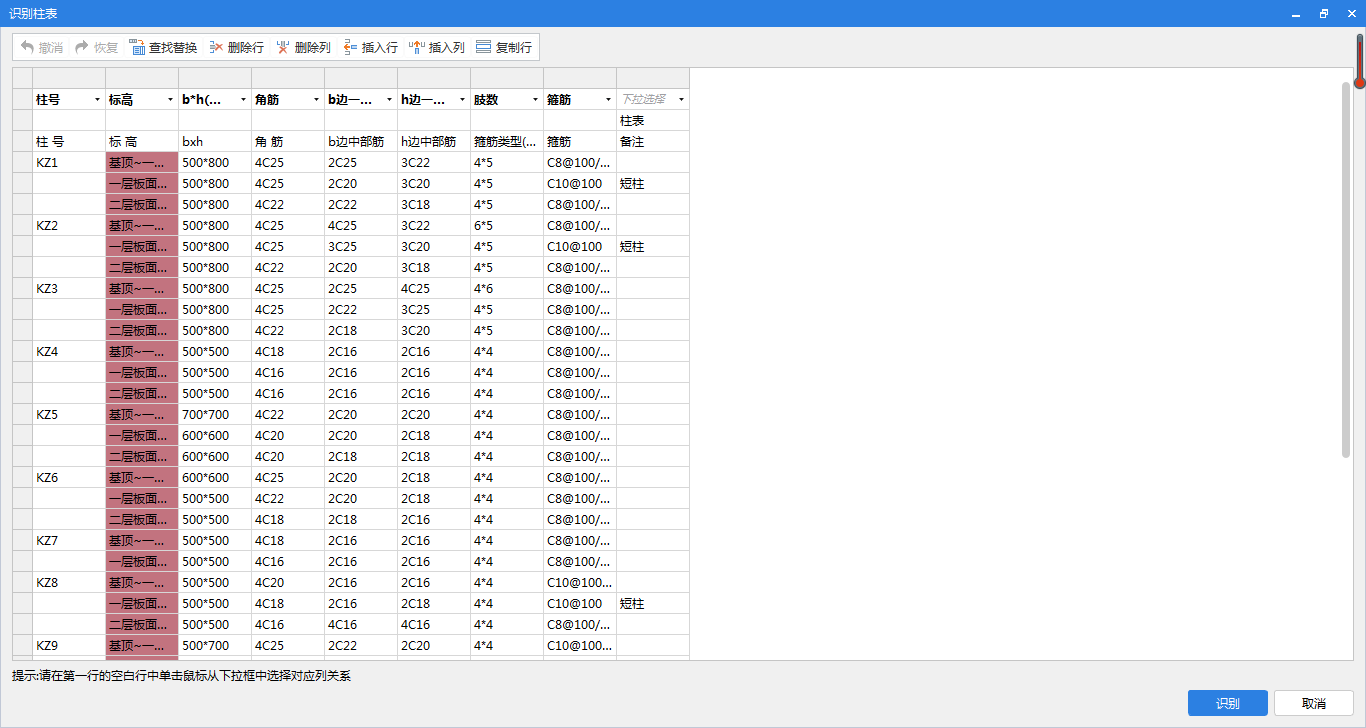
Task: Click the row header next to KZ5
Action: click(x=22, y=414)
